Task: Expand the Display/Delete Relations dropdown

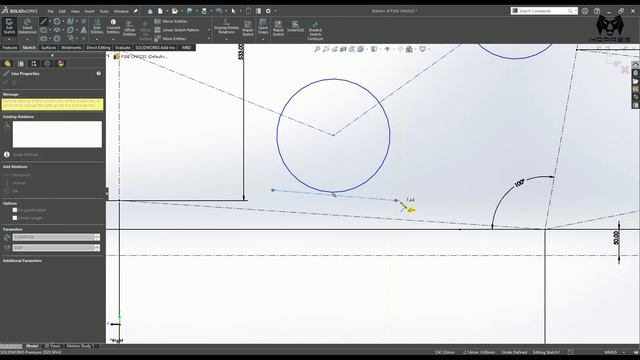Action: [x=226, y=39]
